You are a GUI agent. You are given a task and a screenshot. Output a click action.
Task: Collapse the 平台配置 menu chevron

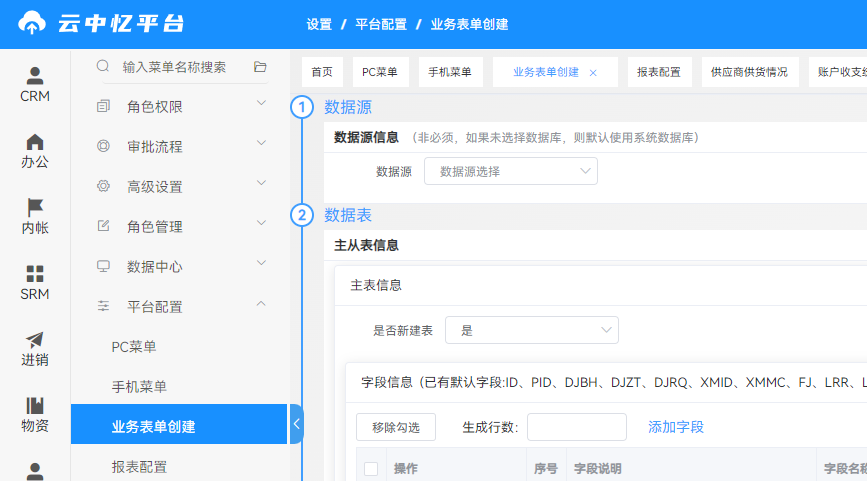(x=262, y=303)
